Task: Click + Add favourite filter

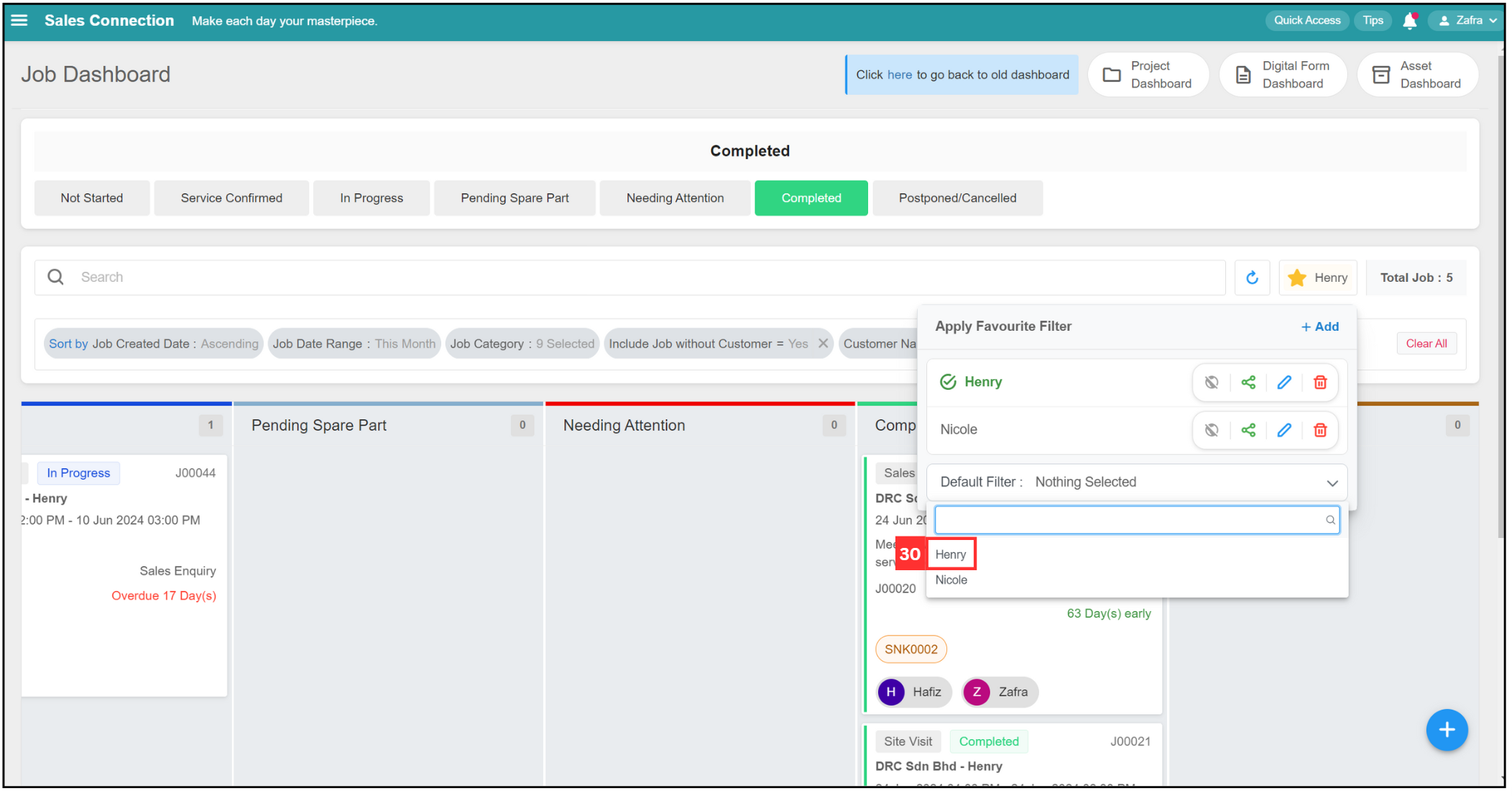Action: [1320, 326]
